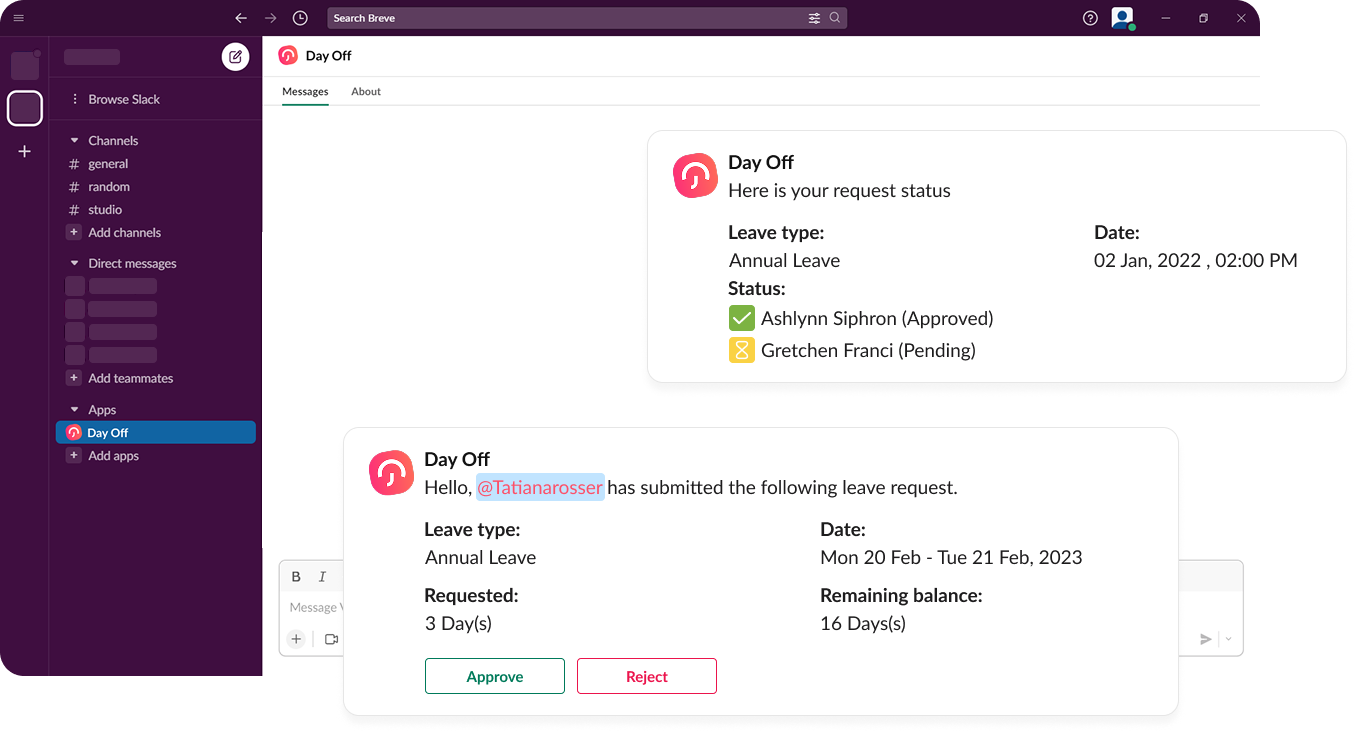Click the search filter sliders icon
Viewport: 1355px width, 732px height.
point(814,18)
